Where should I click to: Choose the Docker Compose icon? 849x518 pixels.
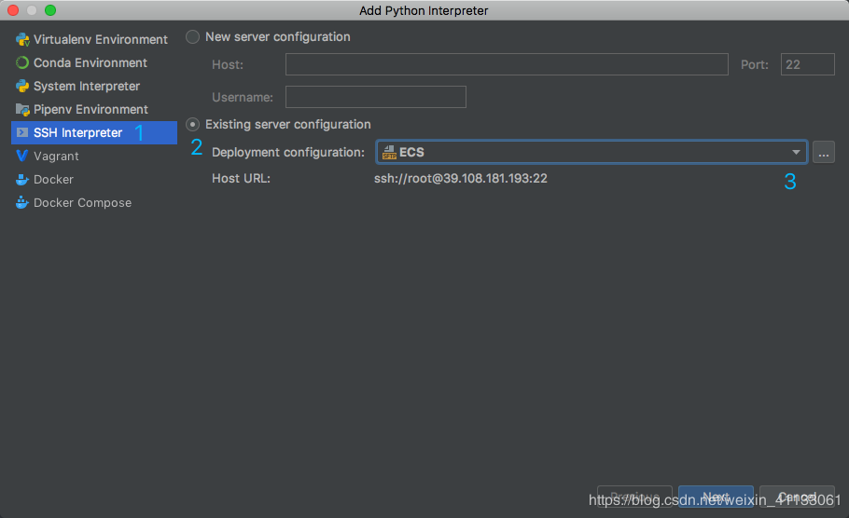click(x=22, y=202)
